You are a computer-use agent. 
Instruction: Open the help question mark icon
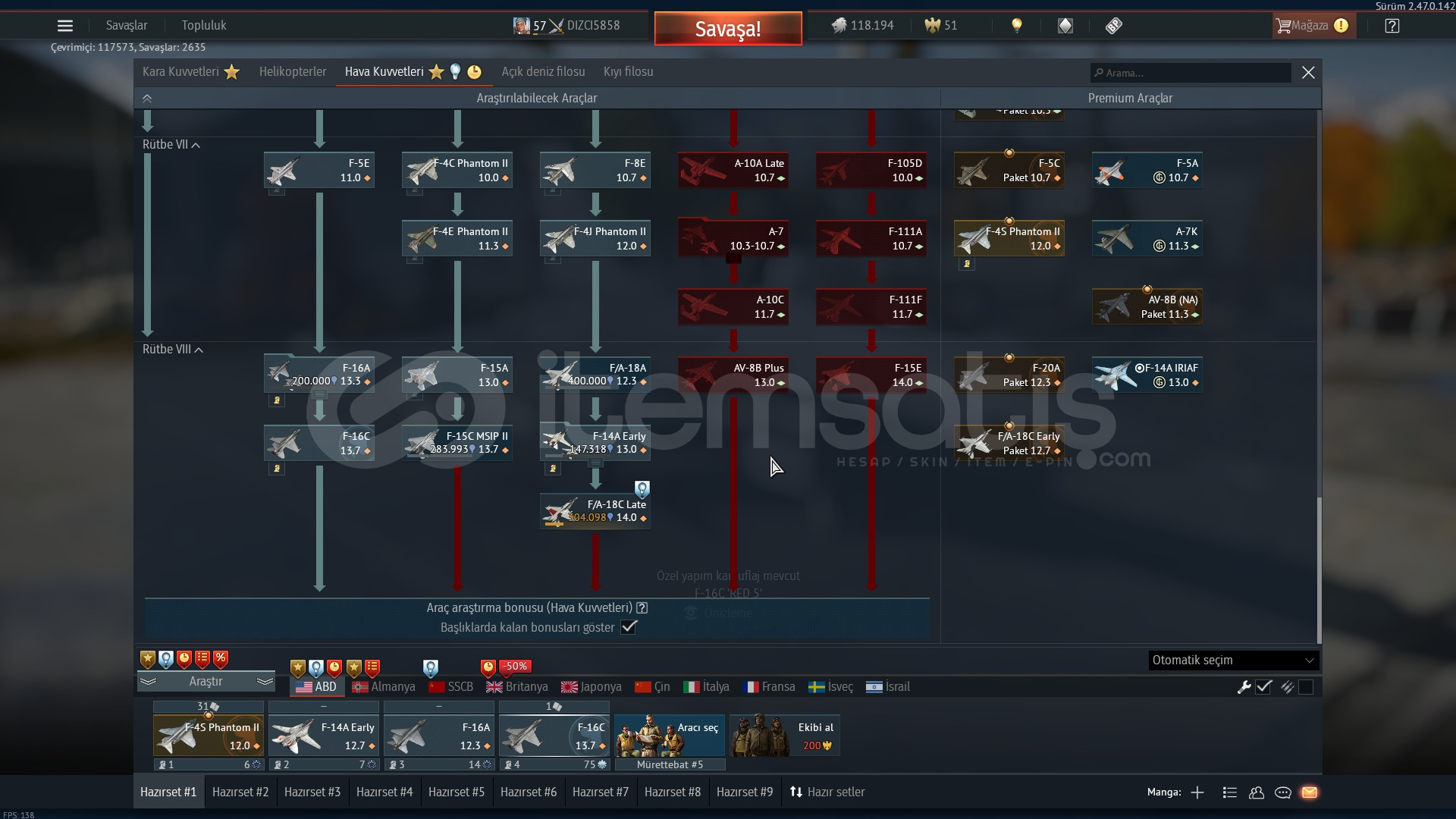[x=1392, y=26]
